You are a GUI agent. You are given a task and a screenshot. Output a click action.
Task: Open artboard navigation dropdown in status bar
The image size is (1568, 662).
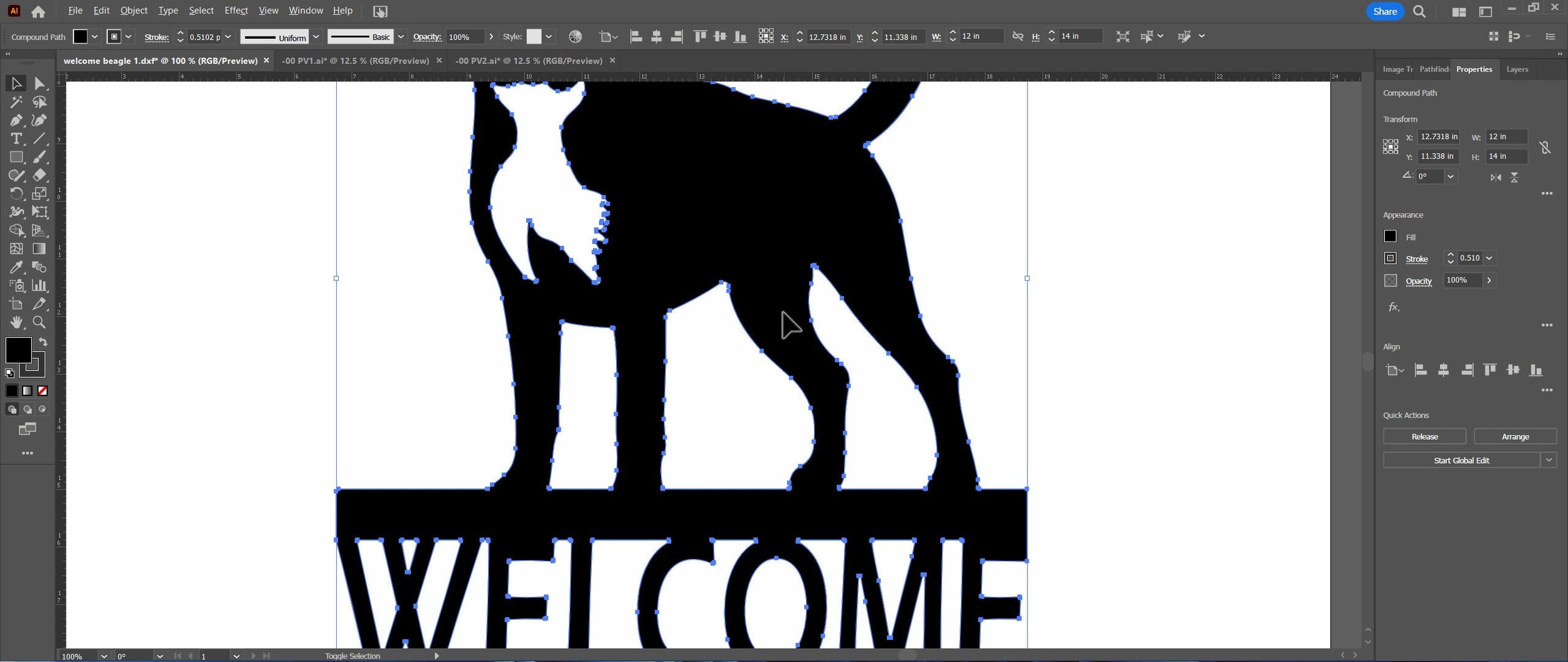(236, 656)
